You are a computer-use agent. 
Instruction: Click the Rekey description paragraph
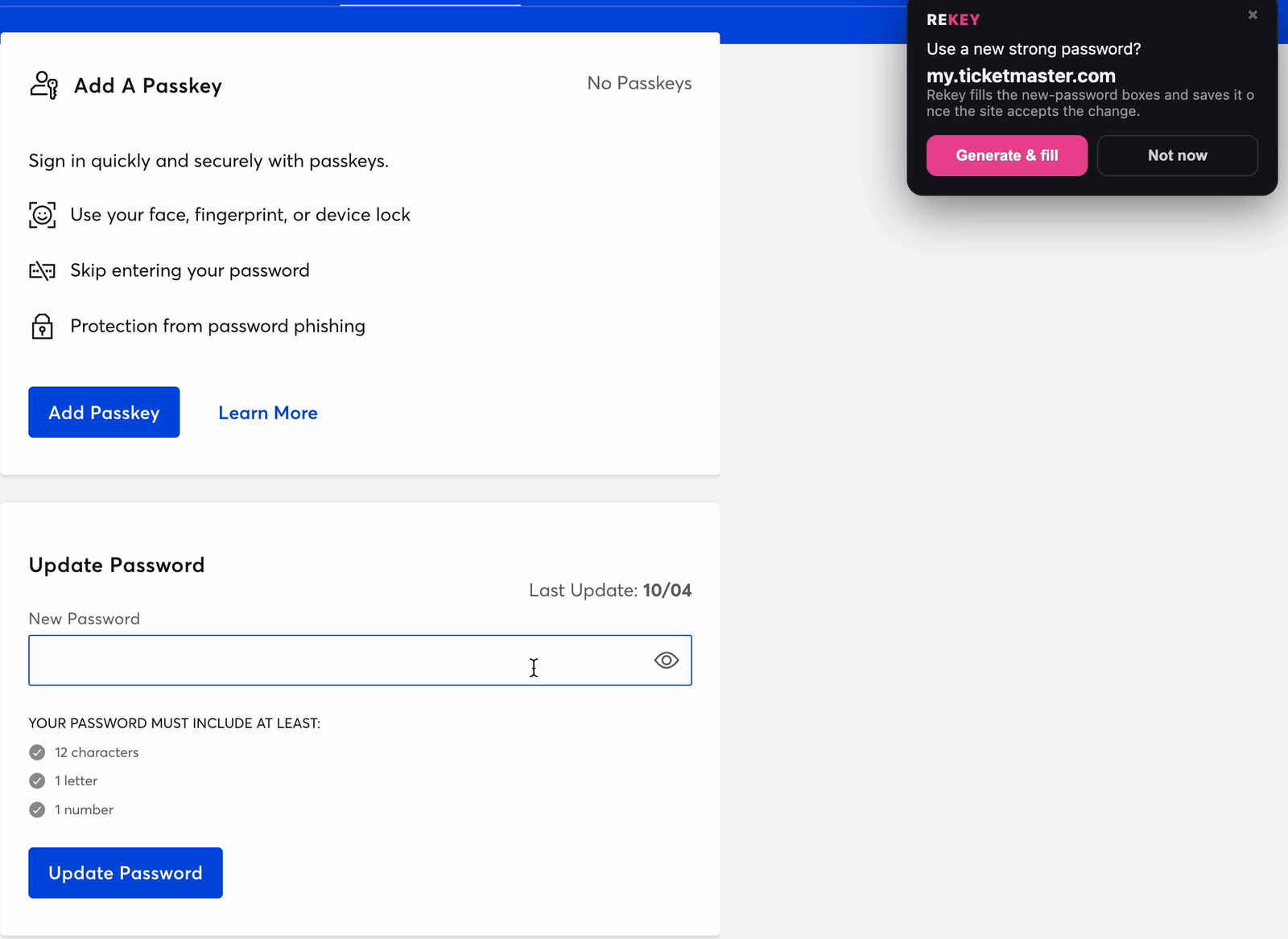[x=1090, y=103]
